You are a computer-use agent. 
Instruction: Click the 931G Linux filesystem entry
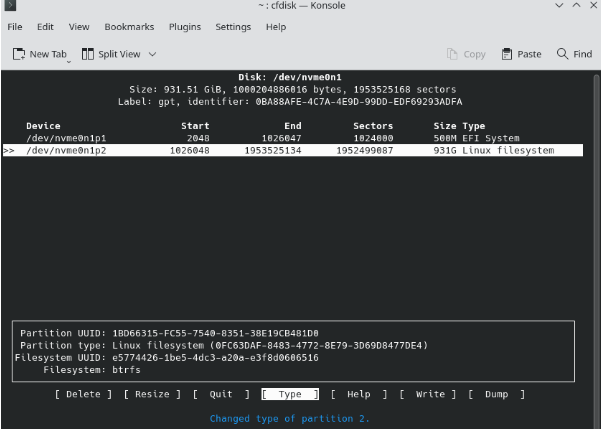pos(494,150)
